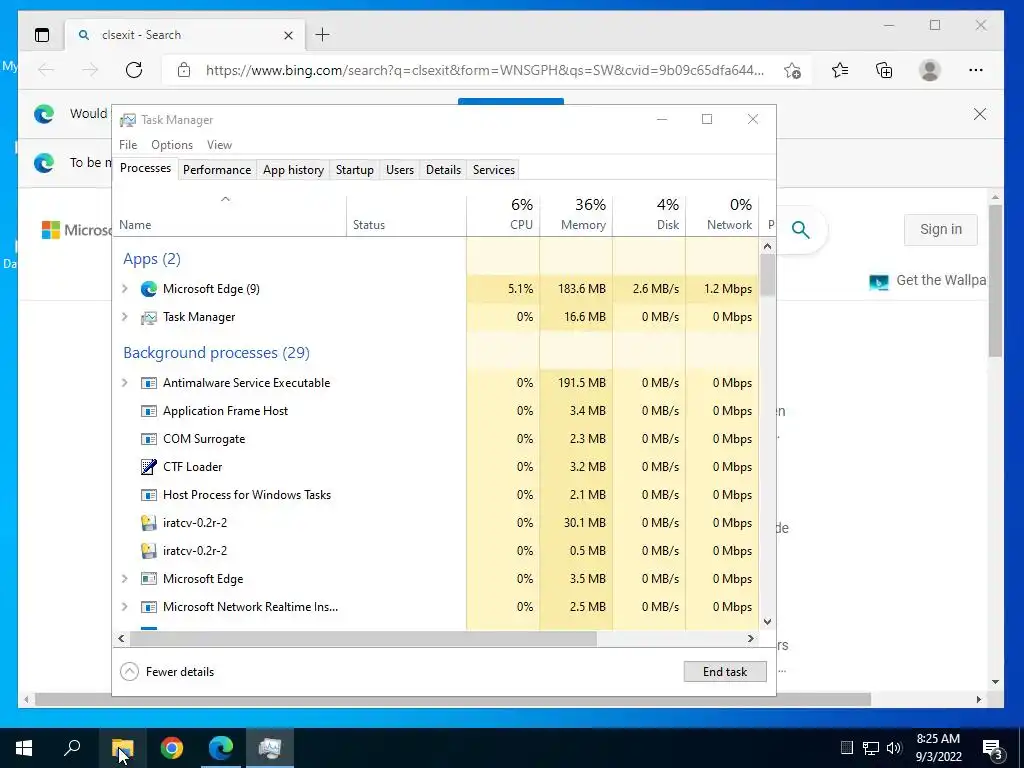Open File Explorer from taskbar
This screenshot has width=1024, height=768.
[122, 748]
